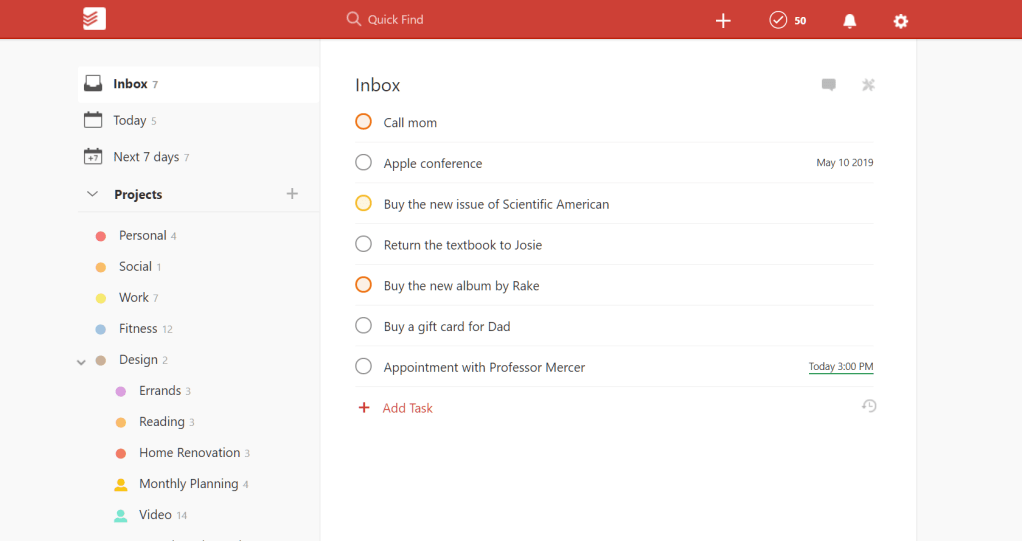Open the Today view
This screenshot has height=541, width=1022.
point(130,120)
